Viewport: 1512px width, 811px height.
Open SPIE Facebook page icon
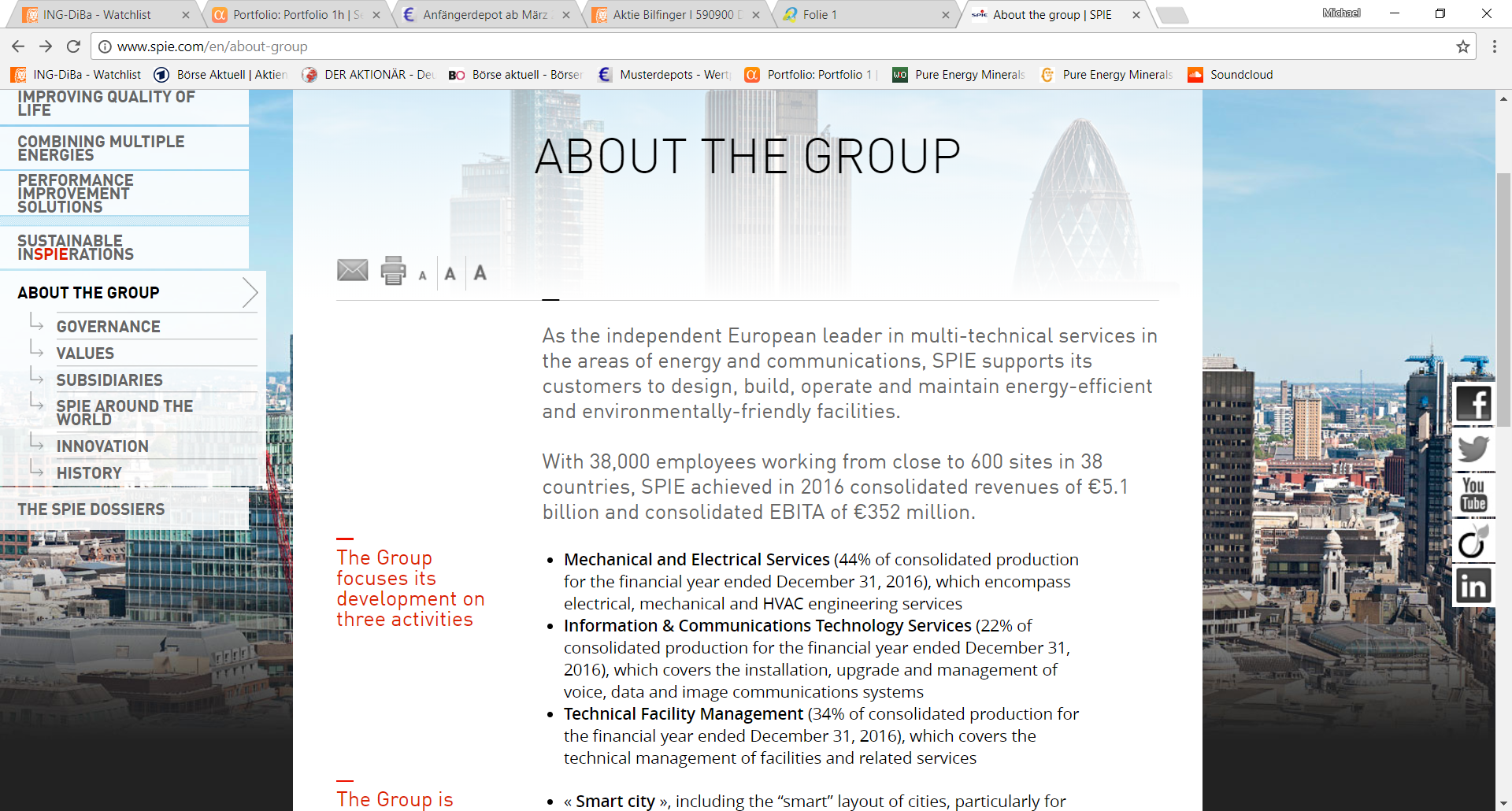click(x=1473, y=404)
